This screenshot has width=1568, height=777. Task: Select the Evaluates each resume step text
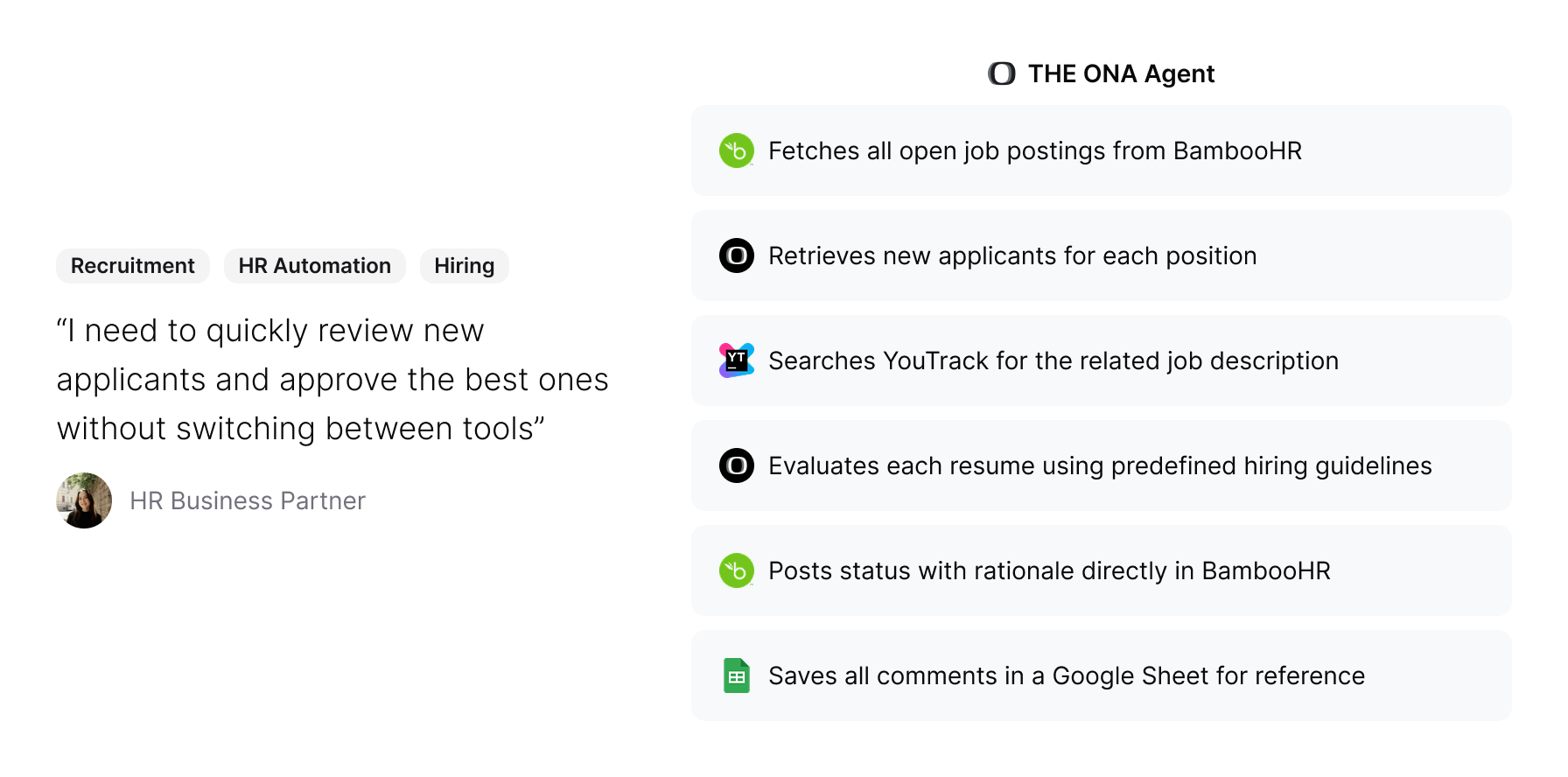[1100, 465]
